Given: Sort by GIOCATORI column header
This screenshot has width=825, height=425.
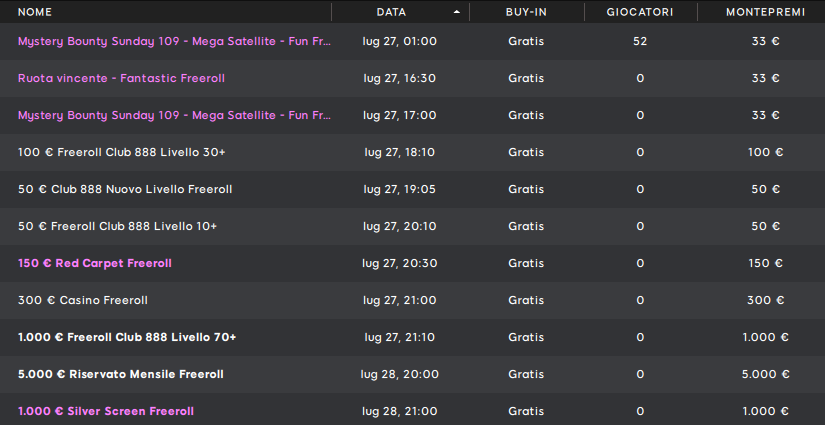Looking at the screenshot, I should tap(640, 12).
